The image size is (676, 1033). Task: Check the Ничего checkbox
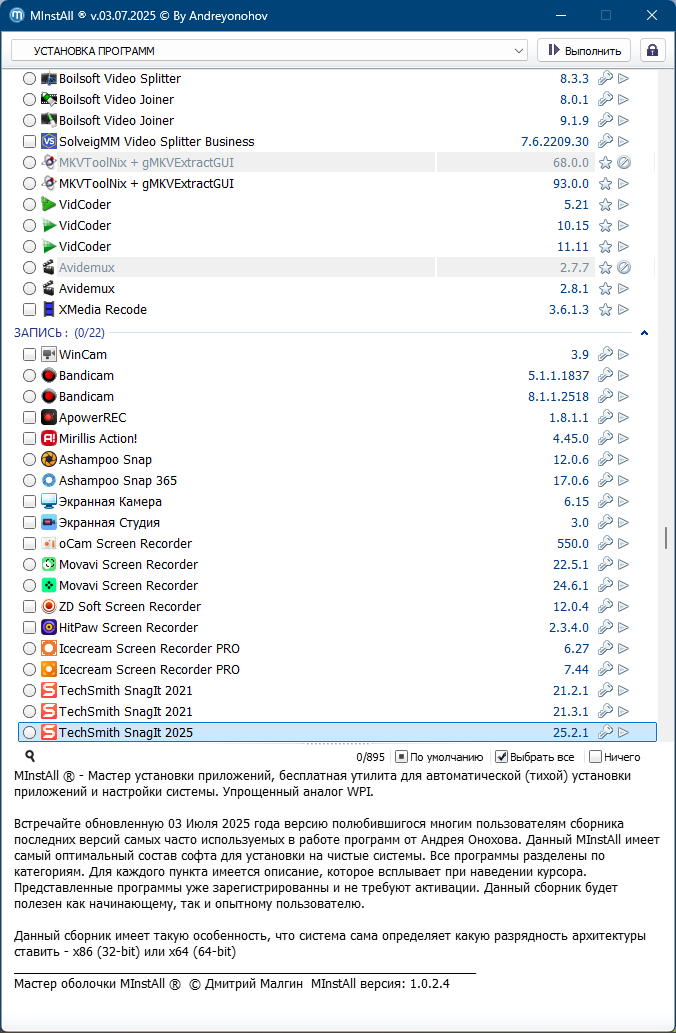pos(595,757)
